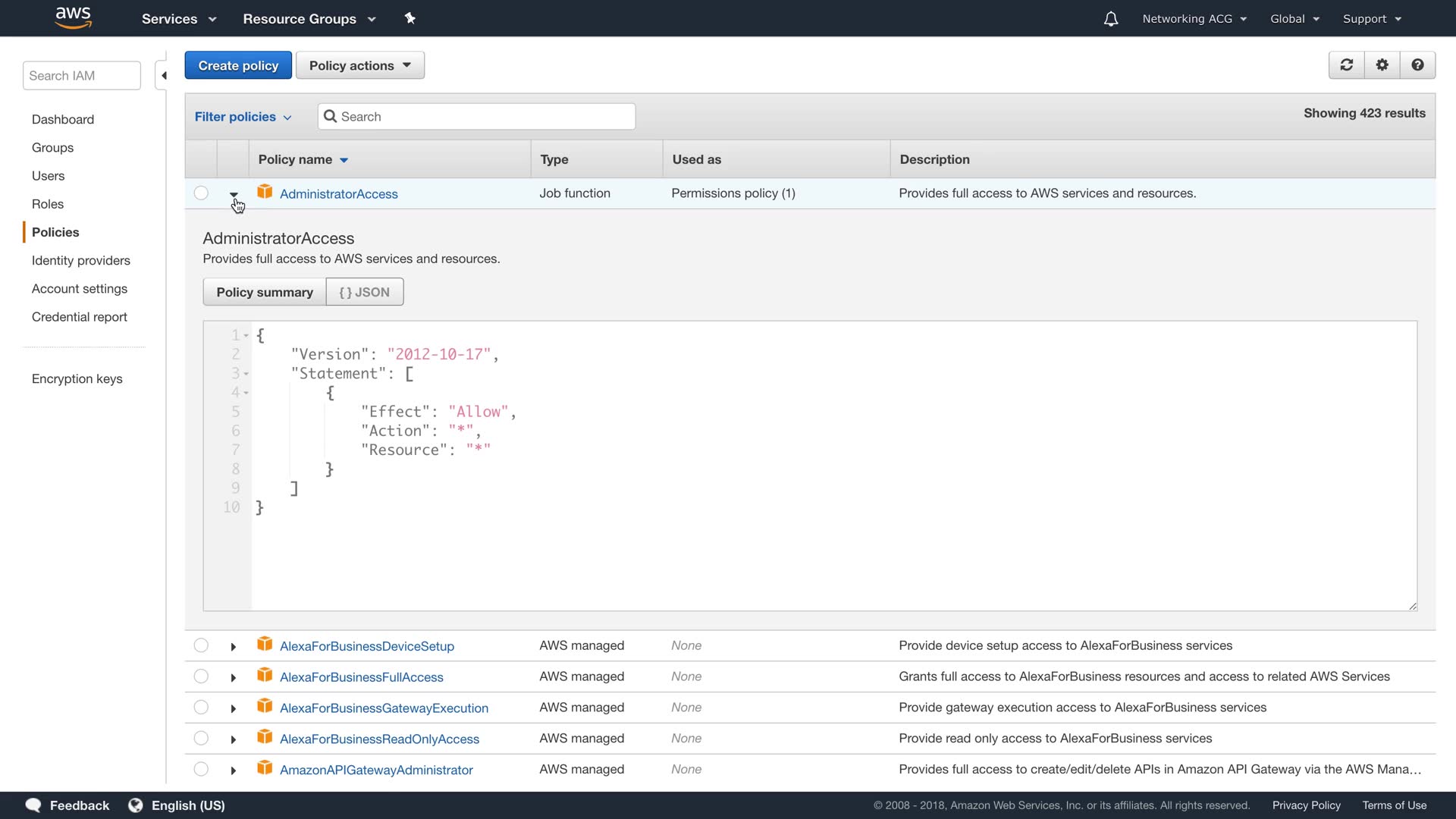Open the AlexaForBusinessReadOnlyAccess policy link
The image size is (1456, 819).
[379, 739]
